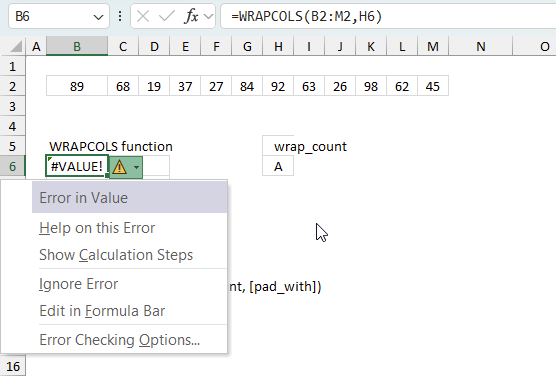Screen dimensions: 556x376
Task: Select column M header
Action: [433, 46]
